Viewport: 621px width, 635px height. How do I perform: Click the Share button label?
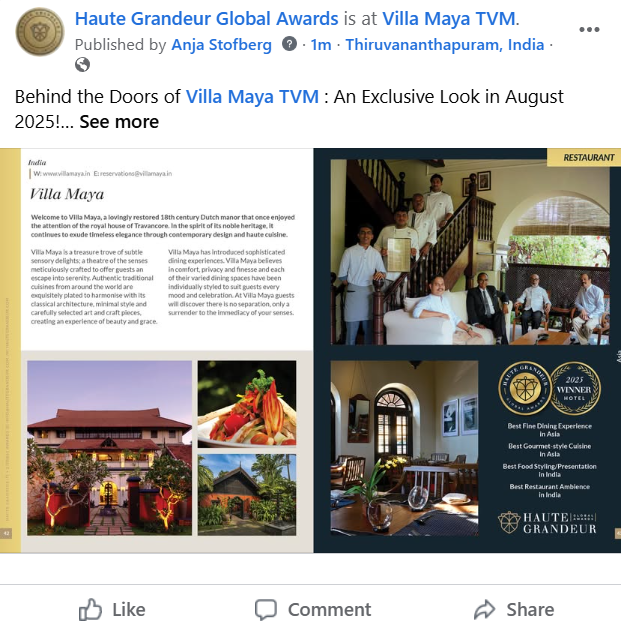point(530,609)
